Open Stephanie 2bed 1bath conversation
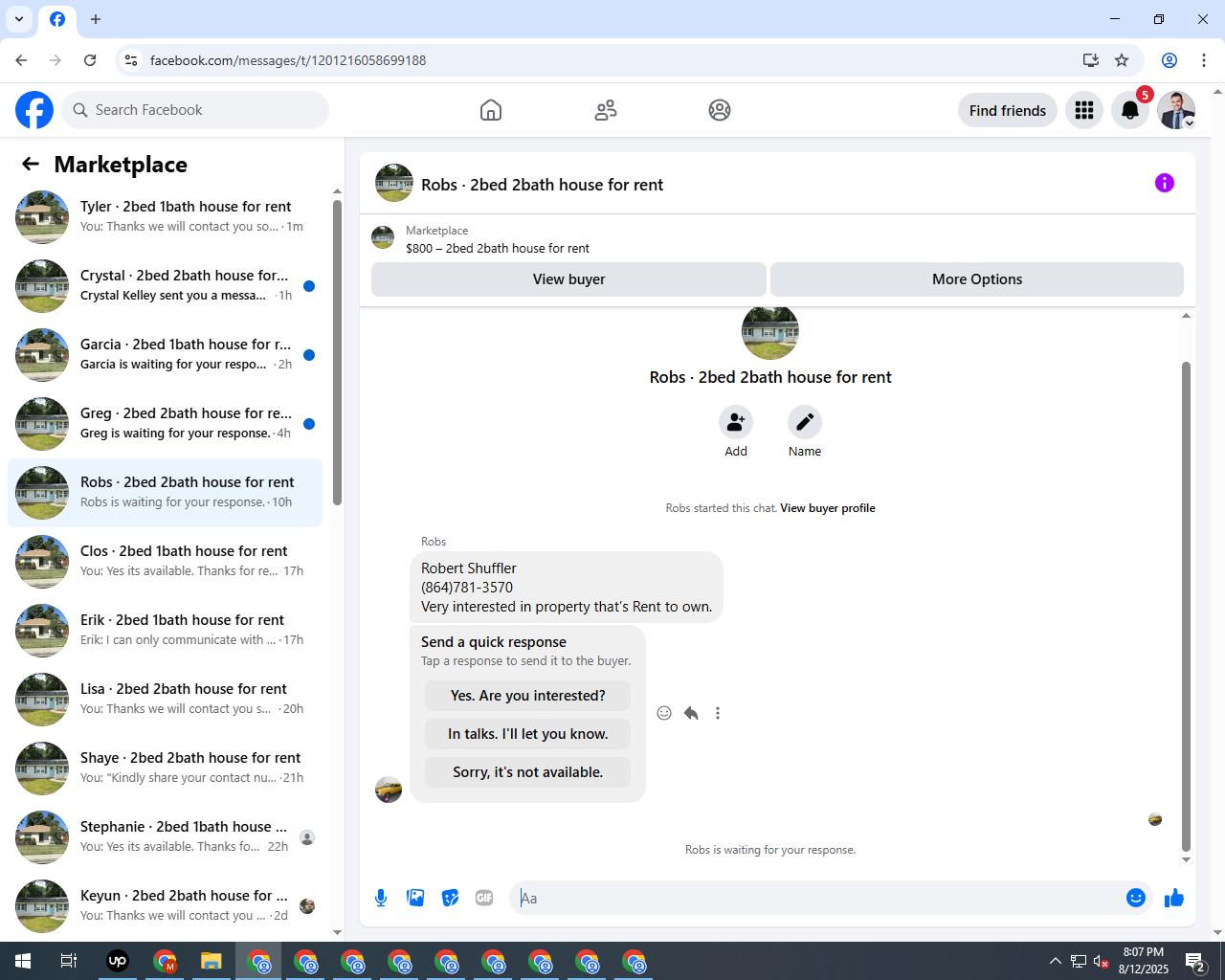Viewport: 1225px width, 980px height. (165, 837)
